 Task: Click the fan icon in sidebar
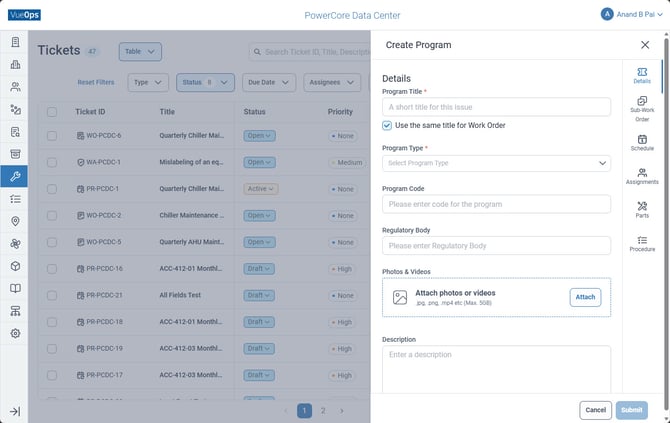point(15,244)
